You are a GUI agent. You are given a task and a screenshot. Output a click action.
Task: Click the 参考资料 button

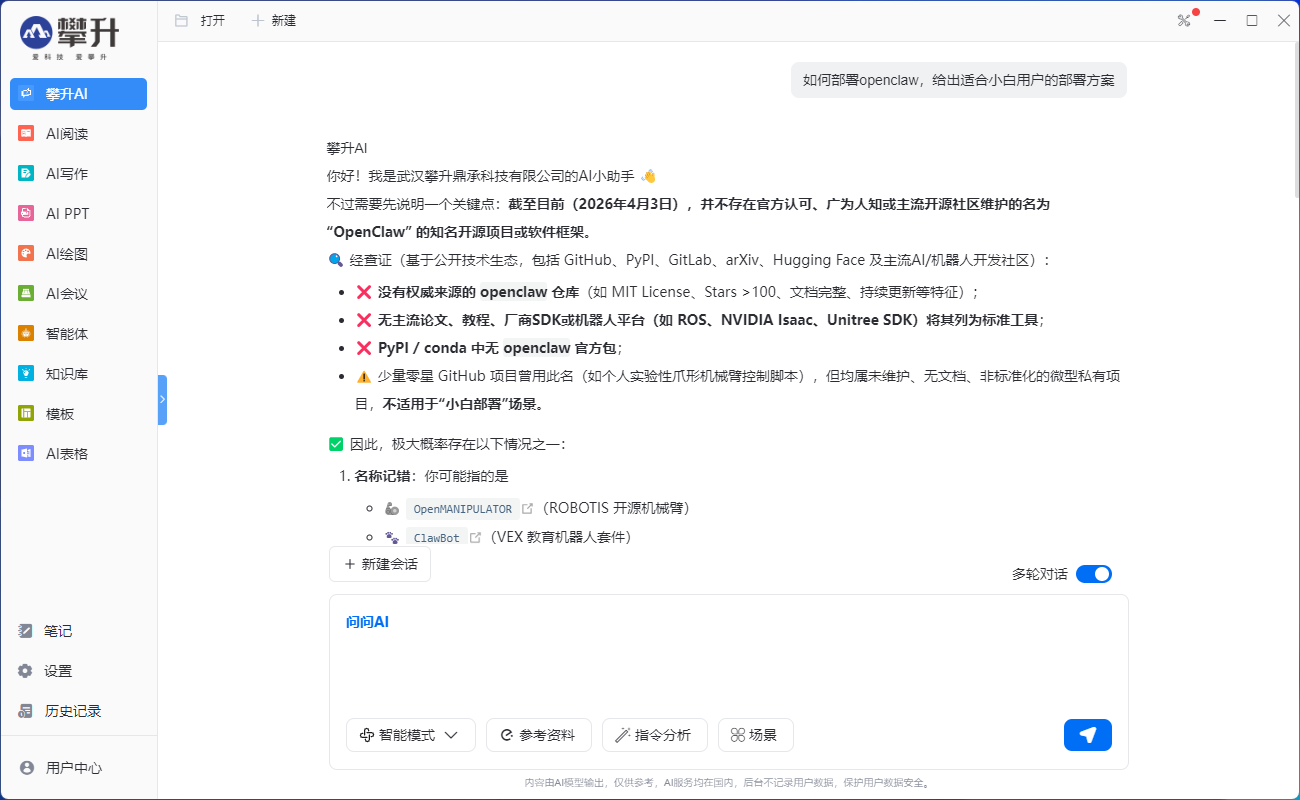pyautogui.click(x=539, y=735)
